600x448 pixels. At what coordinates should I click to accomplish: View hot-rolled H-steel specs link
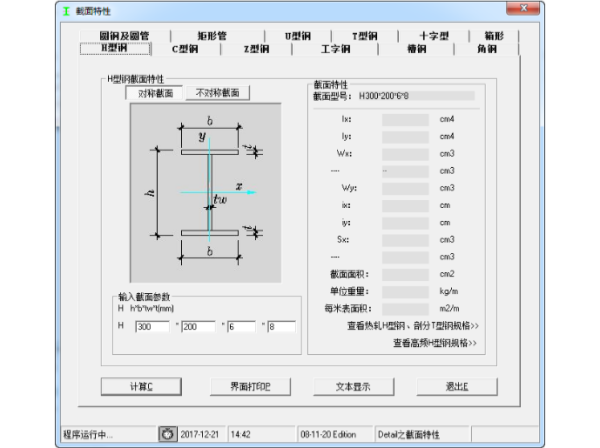coord(412,326)
